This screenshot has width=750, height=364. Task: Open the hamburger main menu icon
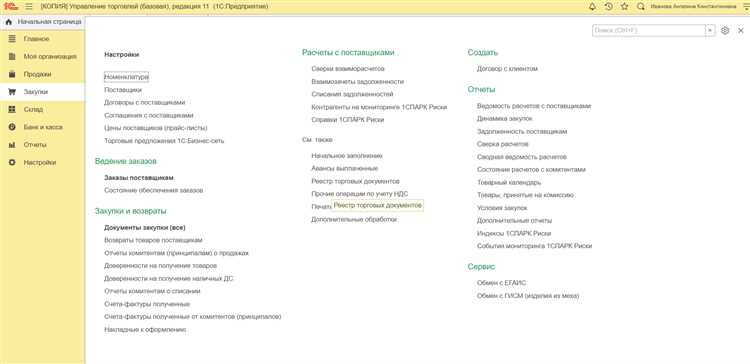pos(29,7)
